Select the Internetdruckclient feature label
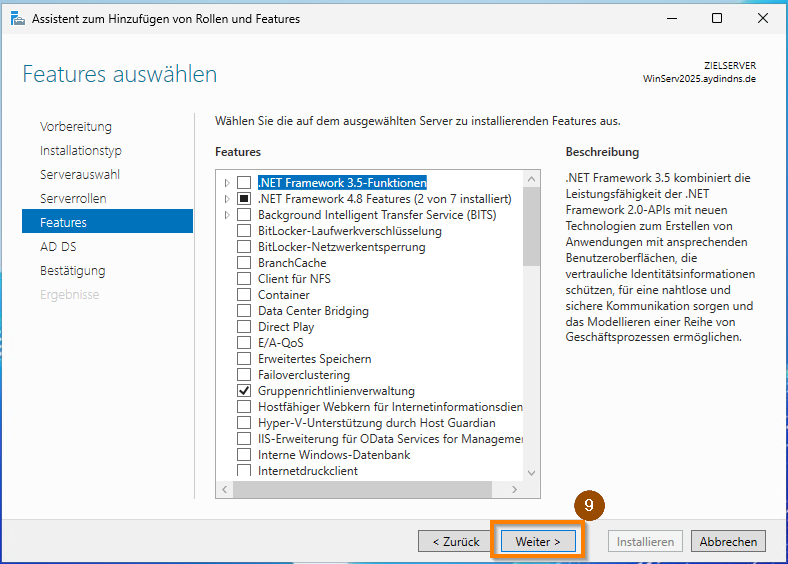The height and width of the screenshot is (564, 788). 308,471
